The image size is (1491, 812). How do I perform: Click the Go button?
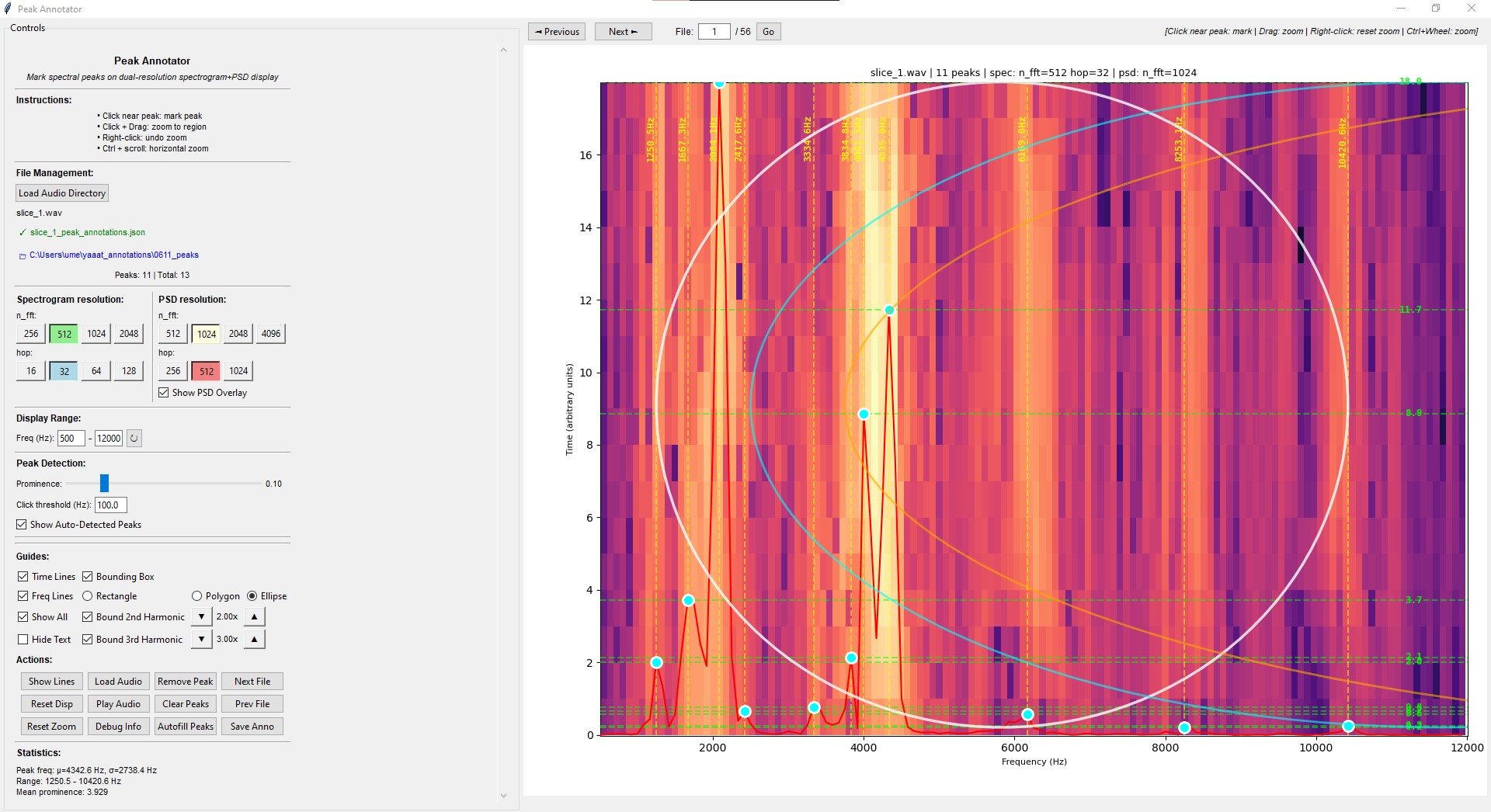(768, 32)
